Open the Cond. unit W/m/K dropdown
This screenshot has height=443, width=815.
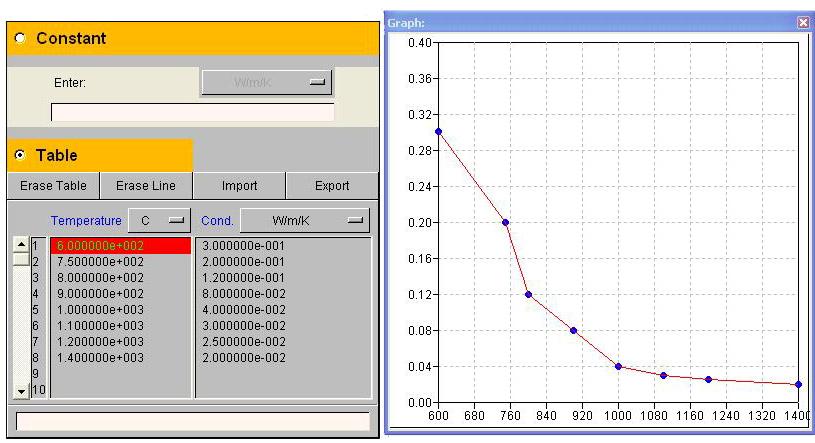tap(305, 220)
